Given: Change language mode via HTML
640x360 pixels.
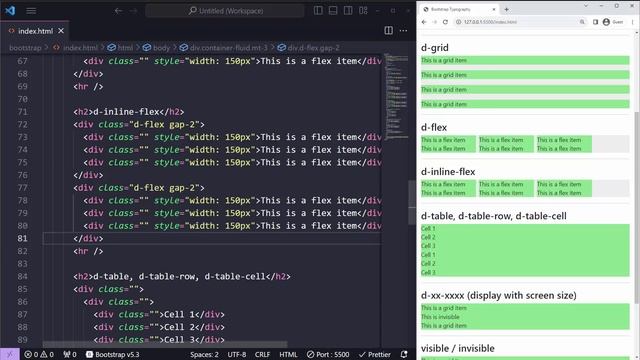Looking at the screenshot, I should [288, 354].
